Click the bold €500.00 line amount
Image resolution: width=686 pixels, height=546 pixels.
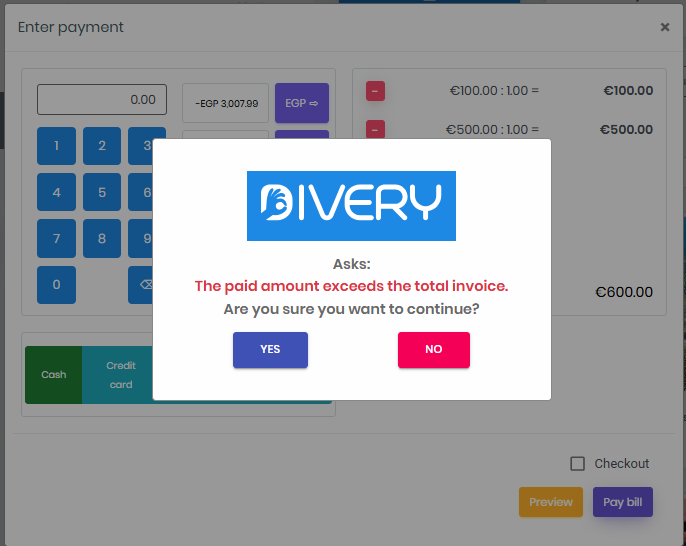[626, 130]
